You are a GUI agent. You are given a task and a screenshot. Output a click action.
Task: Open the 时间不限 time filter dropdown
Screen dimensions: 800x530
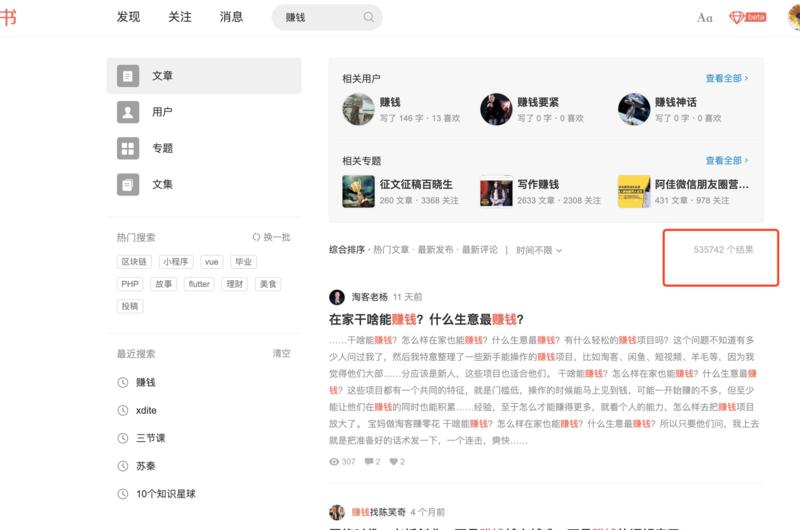[539, 250]
